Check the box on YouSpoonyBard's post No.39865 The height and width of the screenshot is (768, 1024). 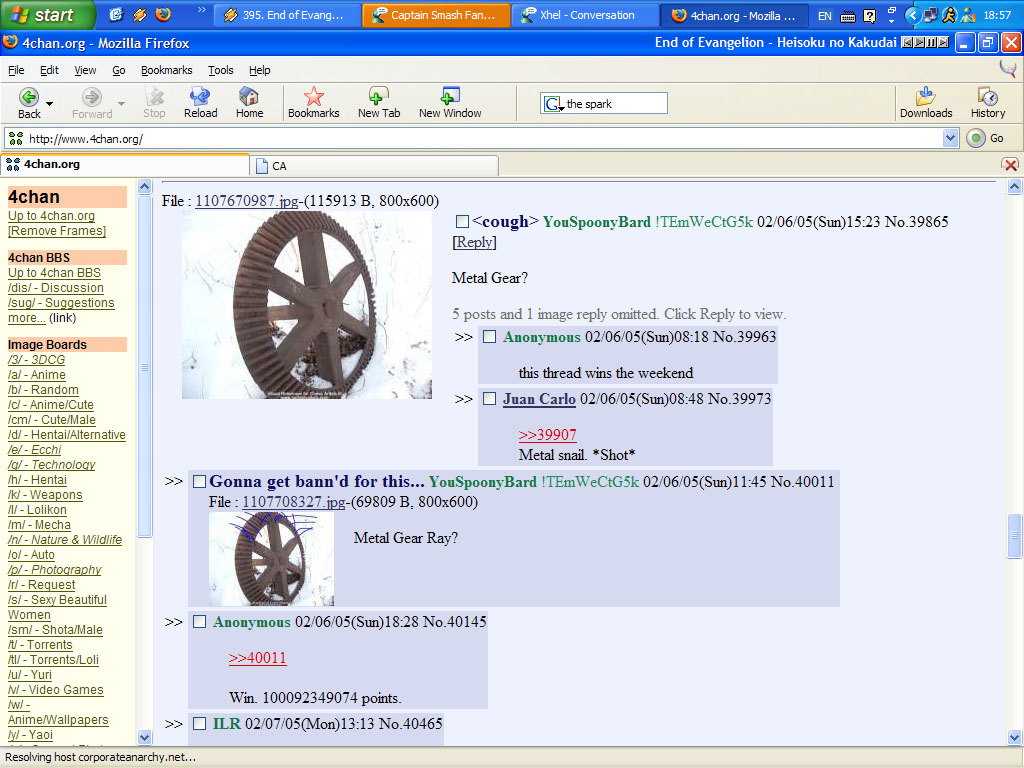pos(461,221)
